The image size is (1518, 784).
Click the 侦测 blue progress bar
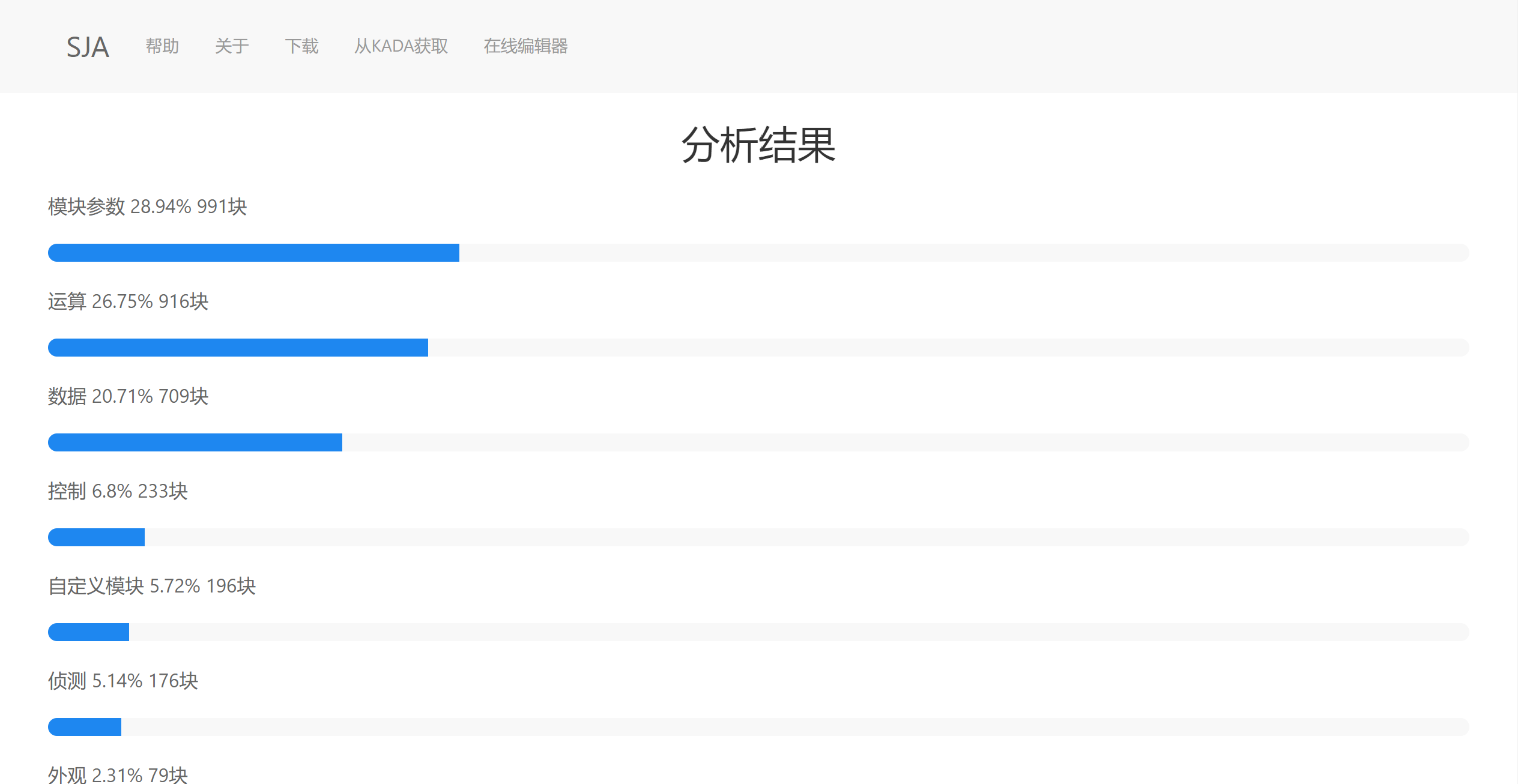[x=85, y=727]
